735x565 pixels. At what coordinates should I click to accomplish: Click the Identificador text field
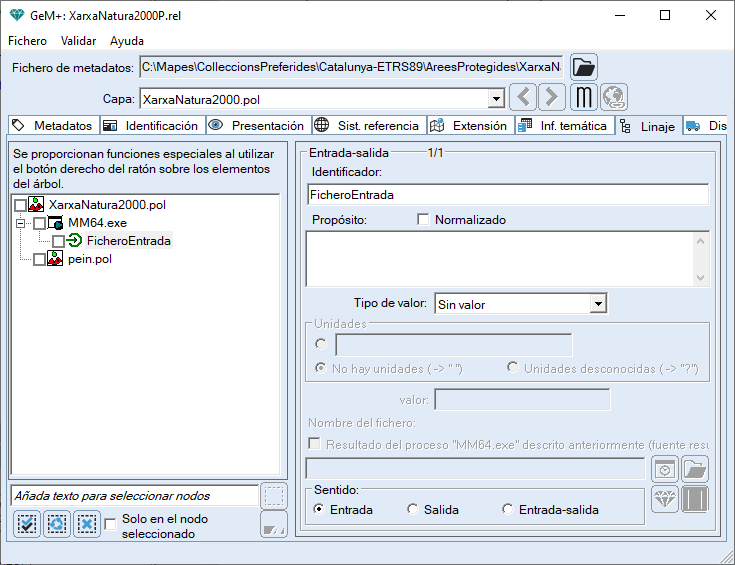point(507,194)
